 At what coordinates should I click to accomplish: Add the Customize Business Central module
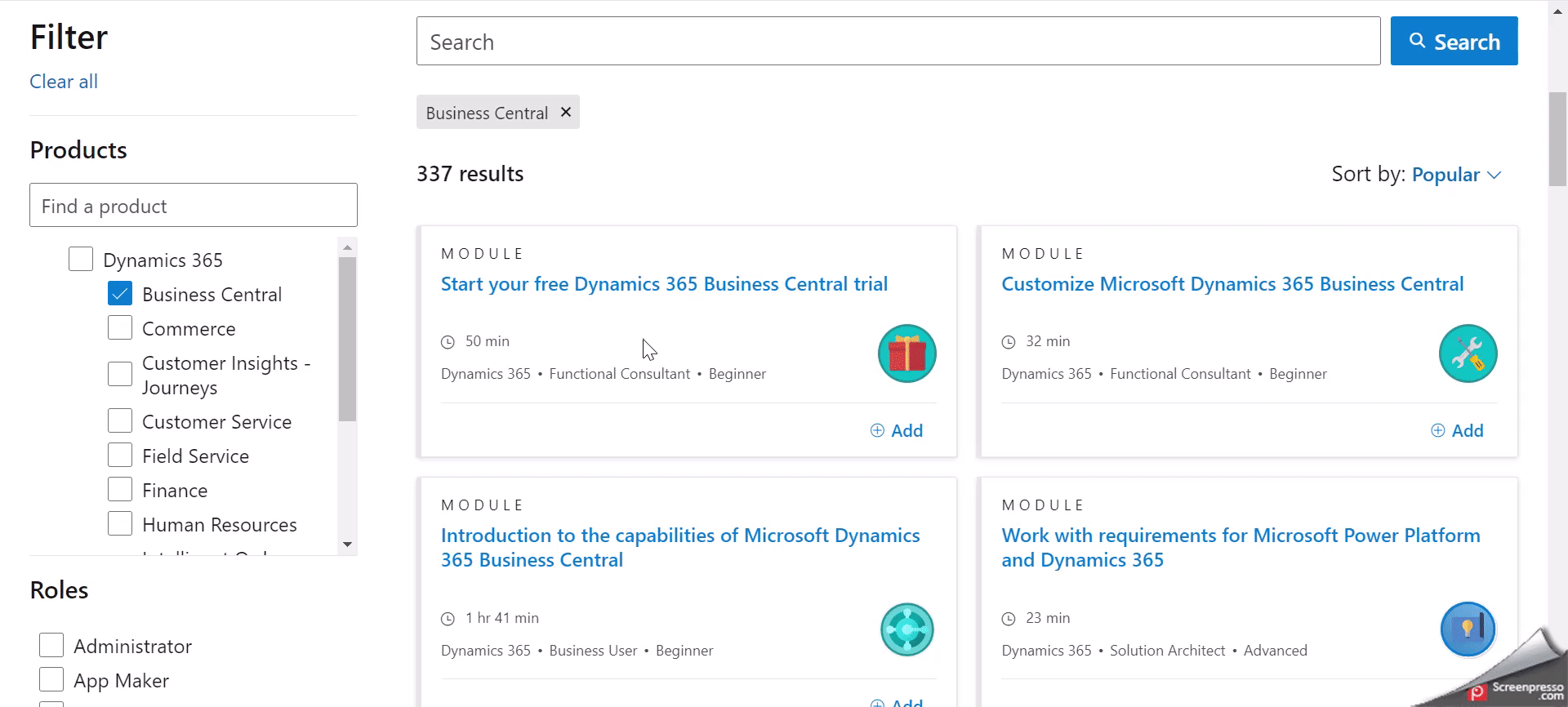tap(1458, 430)
